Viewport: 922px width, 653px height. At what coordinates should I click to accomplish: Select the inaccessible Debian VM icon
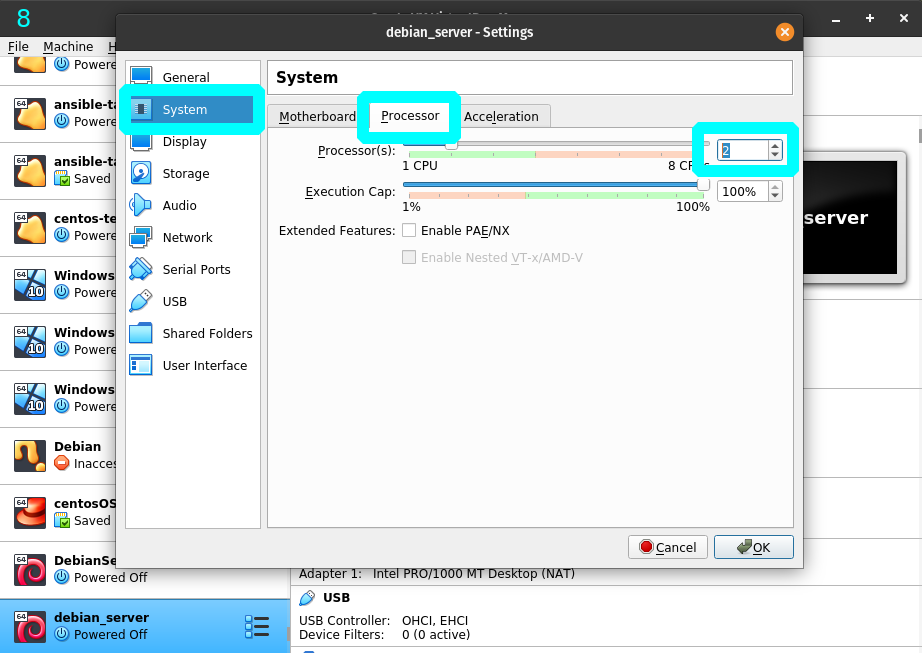pyautogui.click(x=30, y=456)
